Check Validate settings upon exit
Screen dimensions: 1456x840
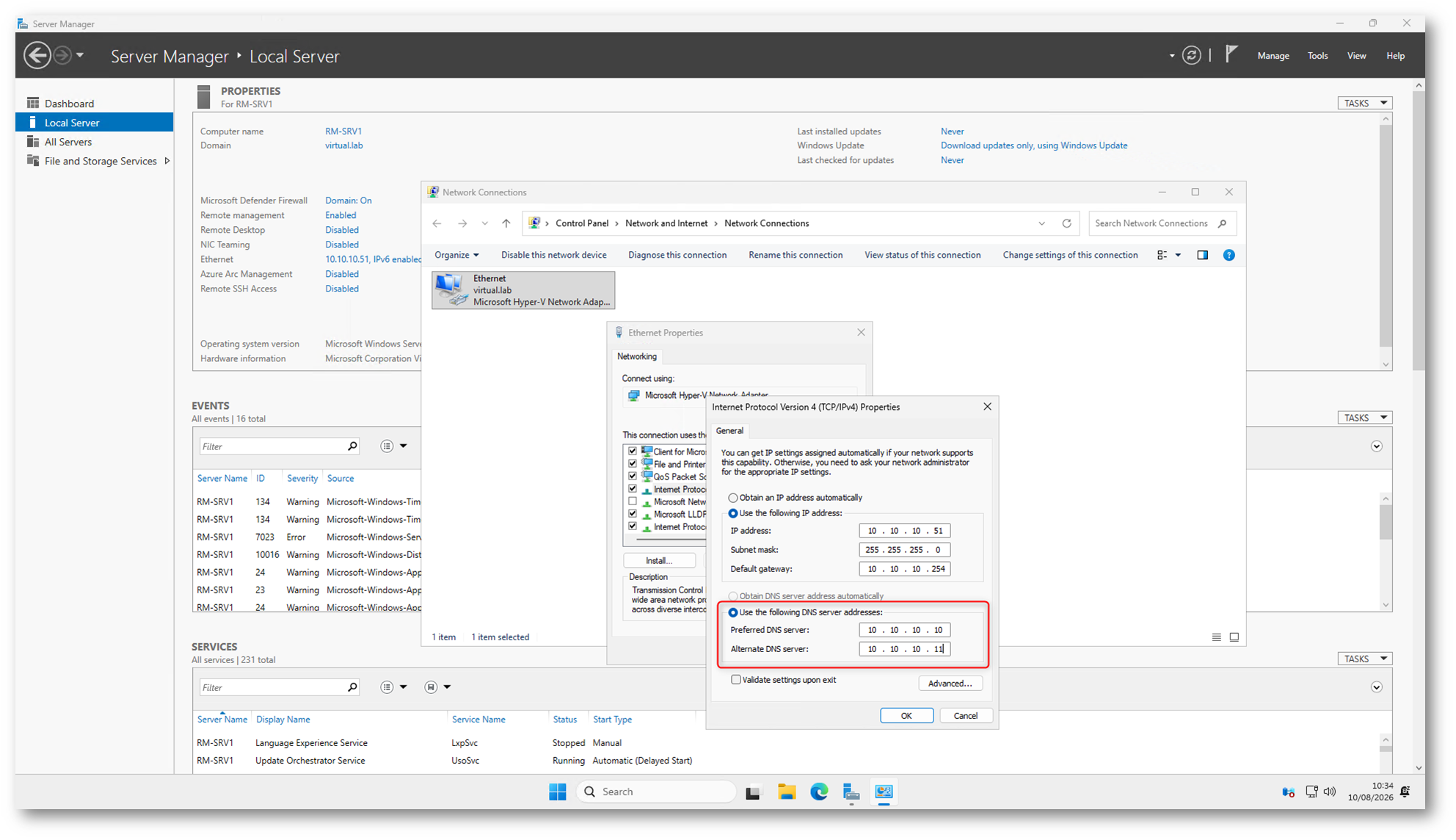(x=736, y=680)
